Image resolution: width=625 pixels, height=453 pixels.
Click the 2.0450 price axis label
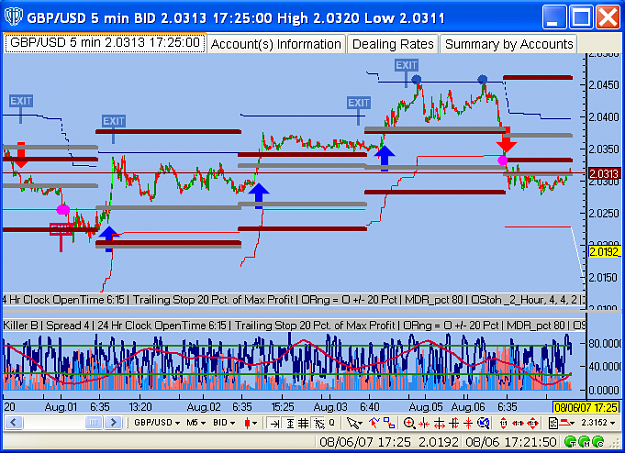604,85
